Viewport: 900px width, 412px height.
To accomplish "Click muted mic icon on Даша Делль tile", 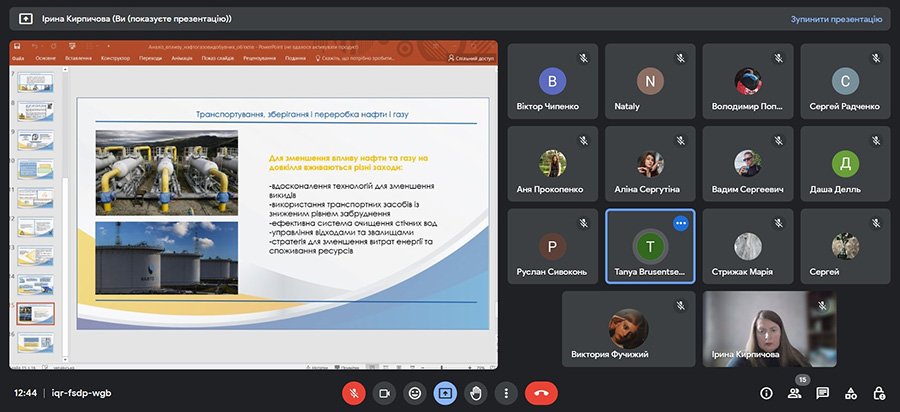I will click(x=876, y=141).
